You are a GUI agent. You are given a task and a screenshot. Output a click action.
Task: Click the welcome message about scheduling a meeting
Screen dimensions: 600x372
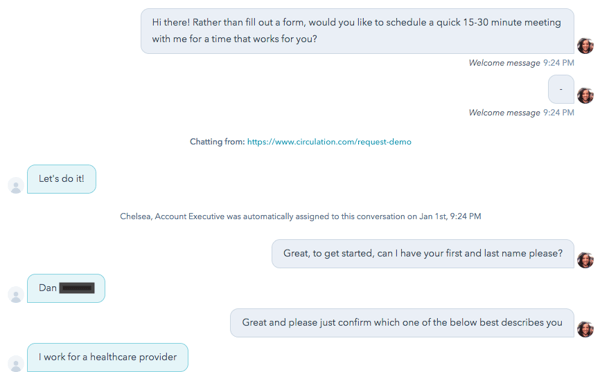357,31
